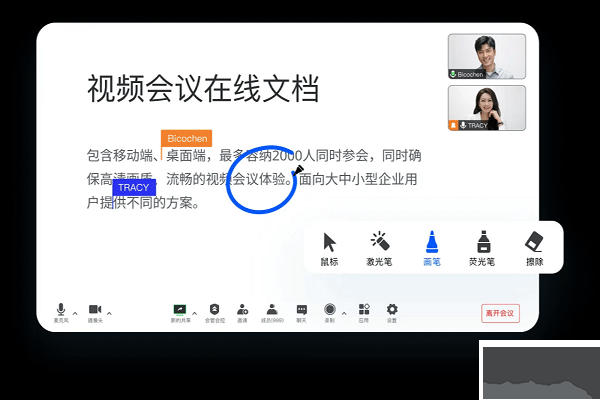Click the text 供不同的方案。
The height and width of the screenshot is (400, 600).
click(x=157, y=203)
